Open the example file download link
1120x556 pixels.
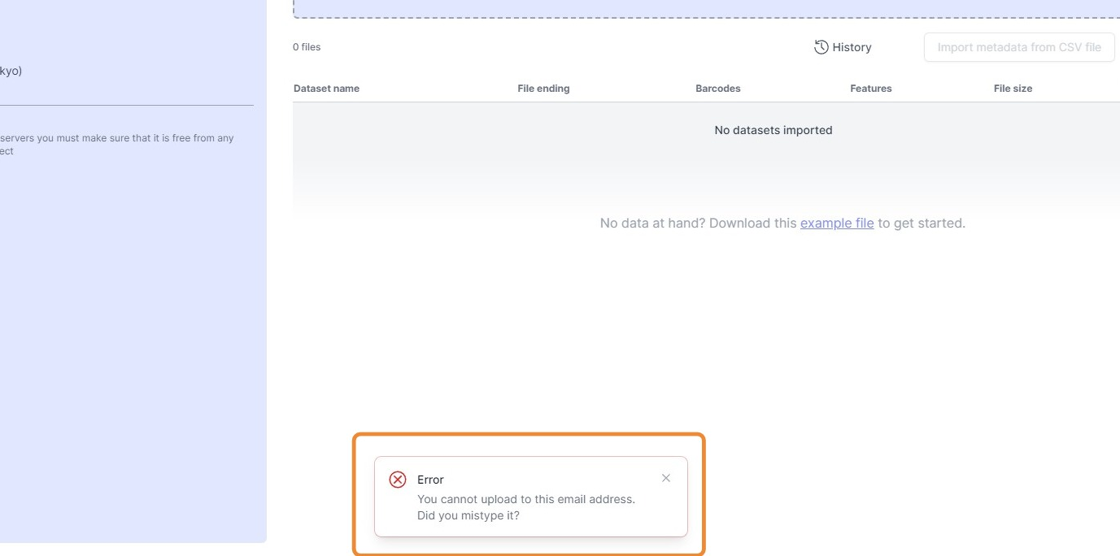click(837, 223)
